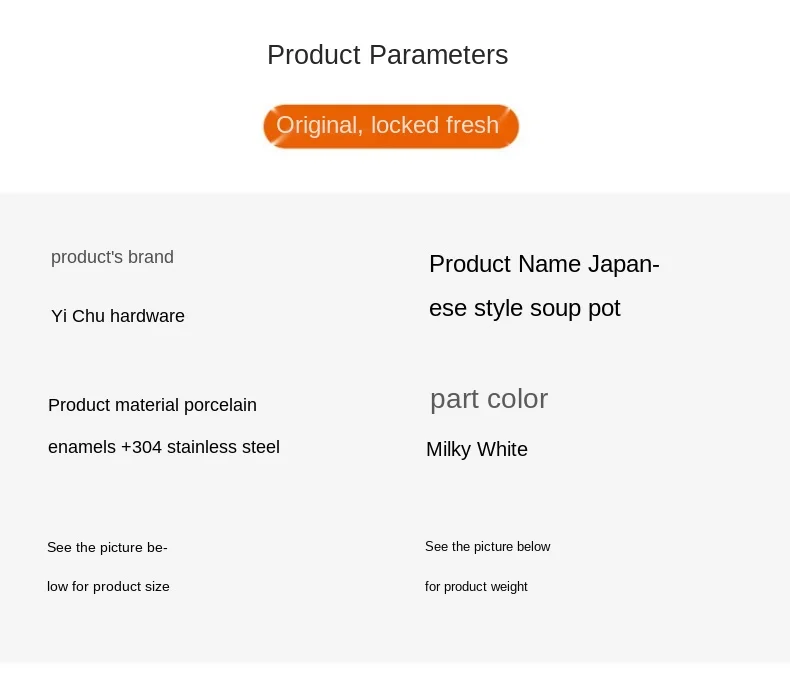Viewport: 790px width, 680px height.
Task: Click the word White in color value
Action: point(502,449)
